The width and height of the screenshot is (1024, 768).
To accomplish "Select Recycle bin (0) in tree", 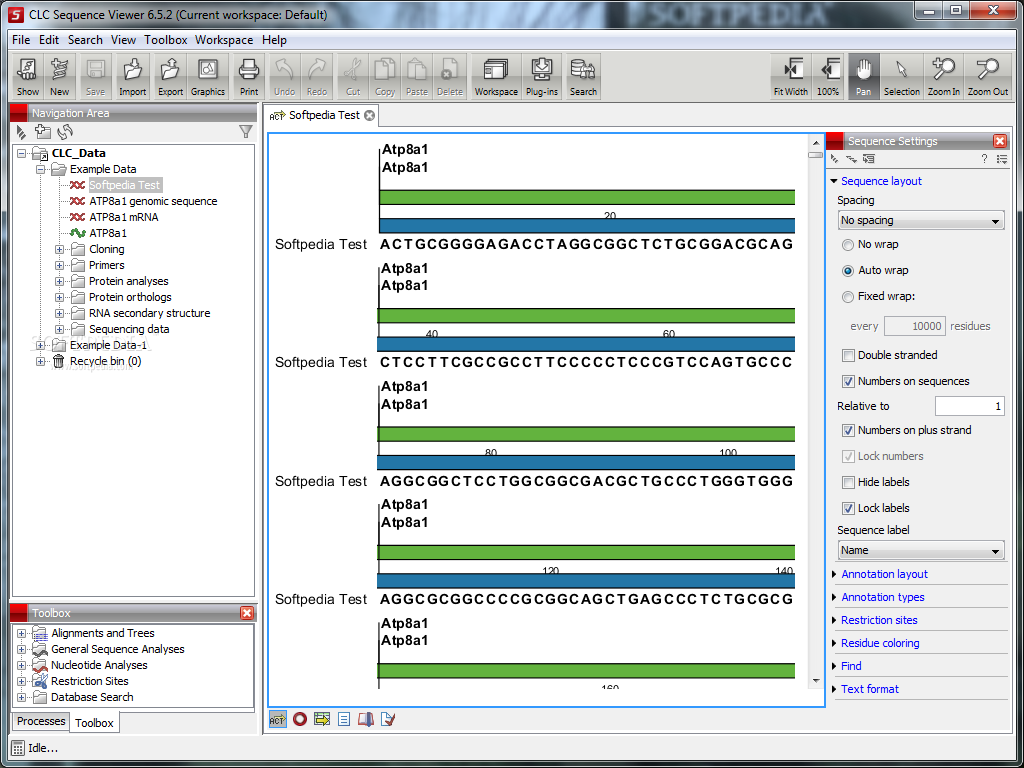I will pos(105,361).
